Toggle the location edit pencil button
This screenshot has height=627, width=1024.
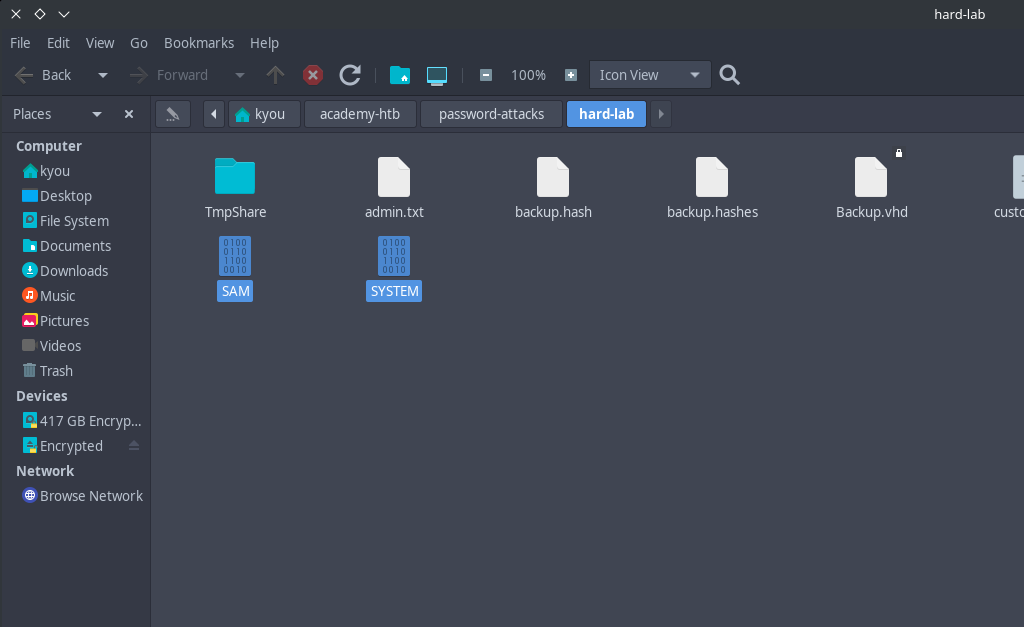pyautogui.click(x=172, y=114)
